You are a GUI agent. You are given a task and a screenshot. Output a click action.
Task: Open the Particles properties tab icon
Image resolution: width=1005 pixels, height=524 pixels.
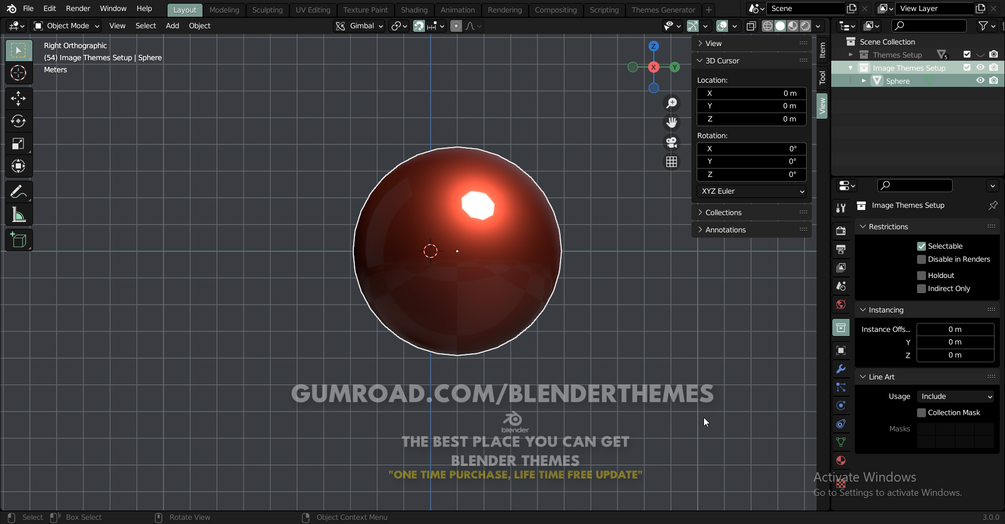[841, 388]
